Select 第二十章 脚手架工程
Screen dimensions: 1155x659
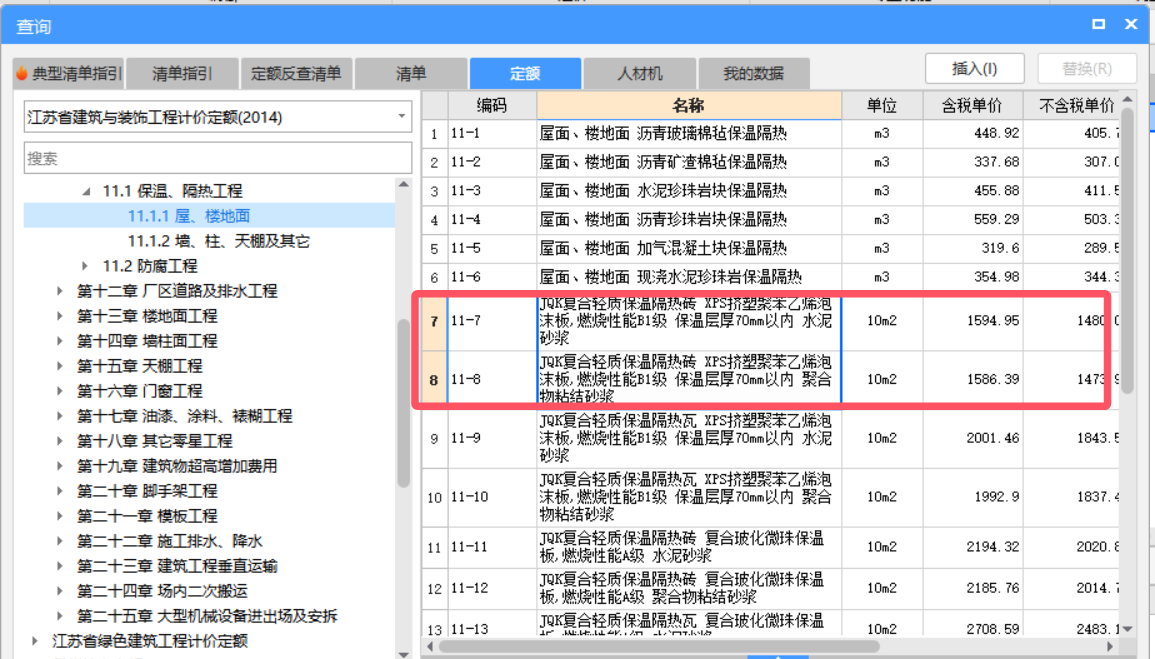(x=147, y=491)
